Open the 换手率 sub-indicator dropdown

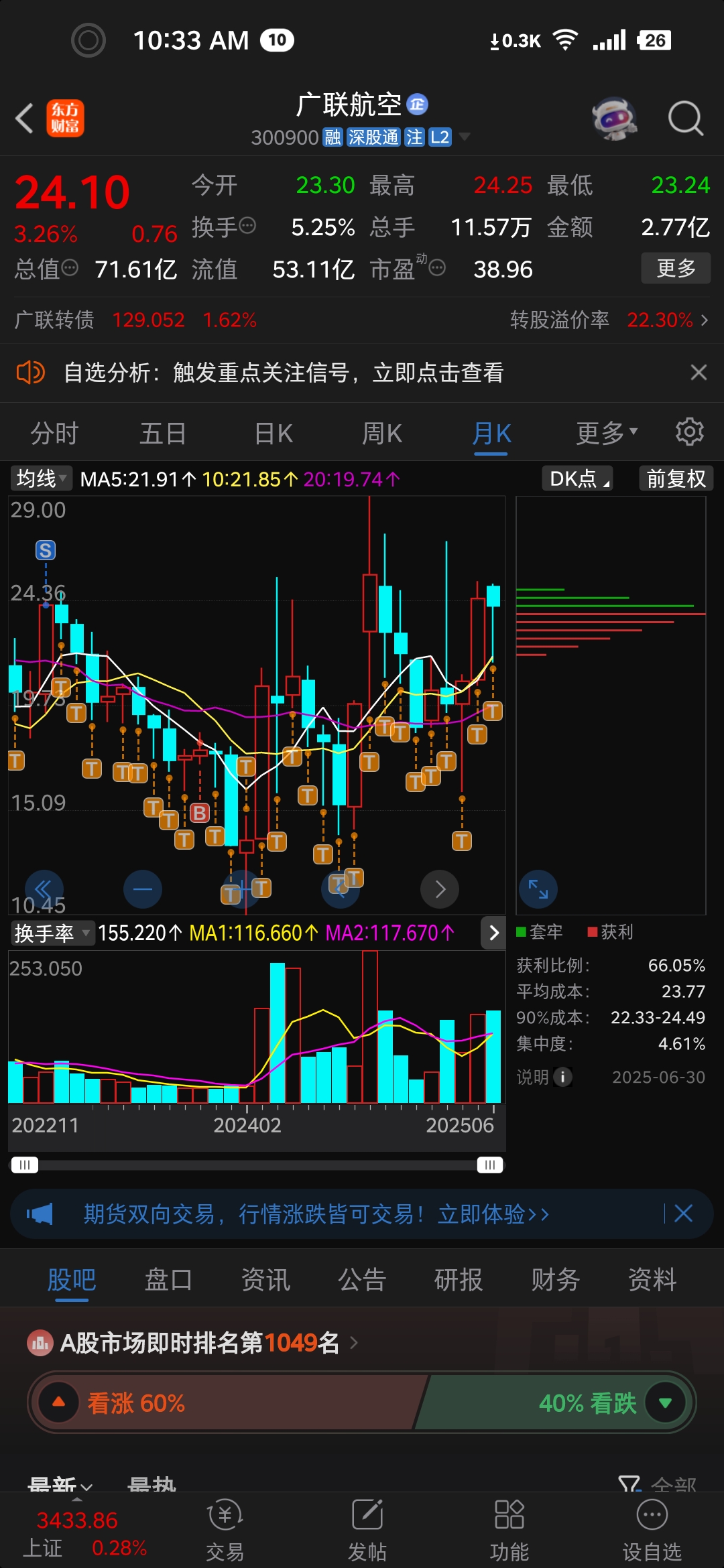tap(52, 933)
